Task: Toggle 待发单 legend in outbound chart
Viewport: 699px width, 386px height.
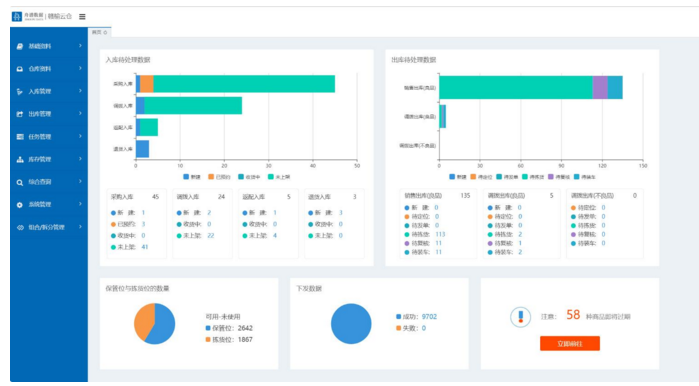Action: [x=507, y=177]
